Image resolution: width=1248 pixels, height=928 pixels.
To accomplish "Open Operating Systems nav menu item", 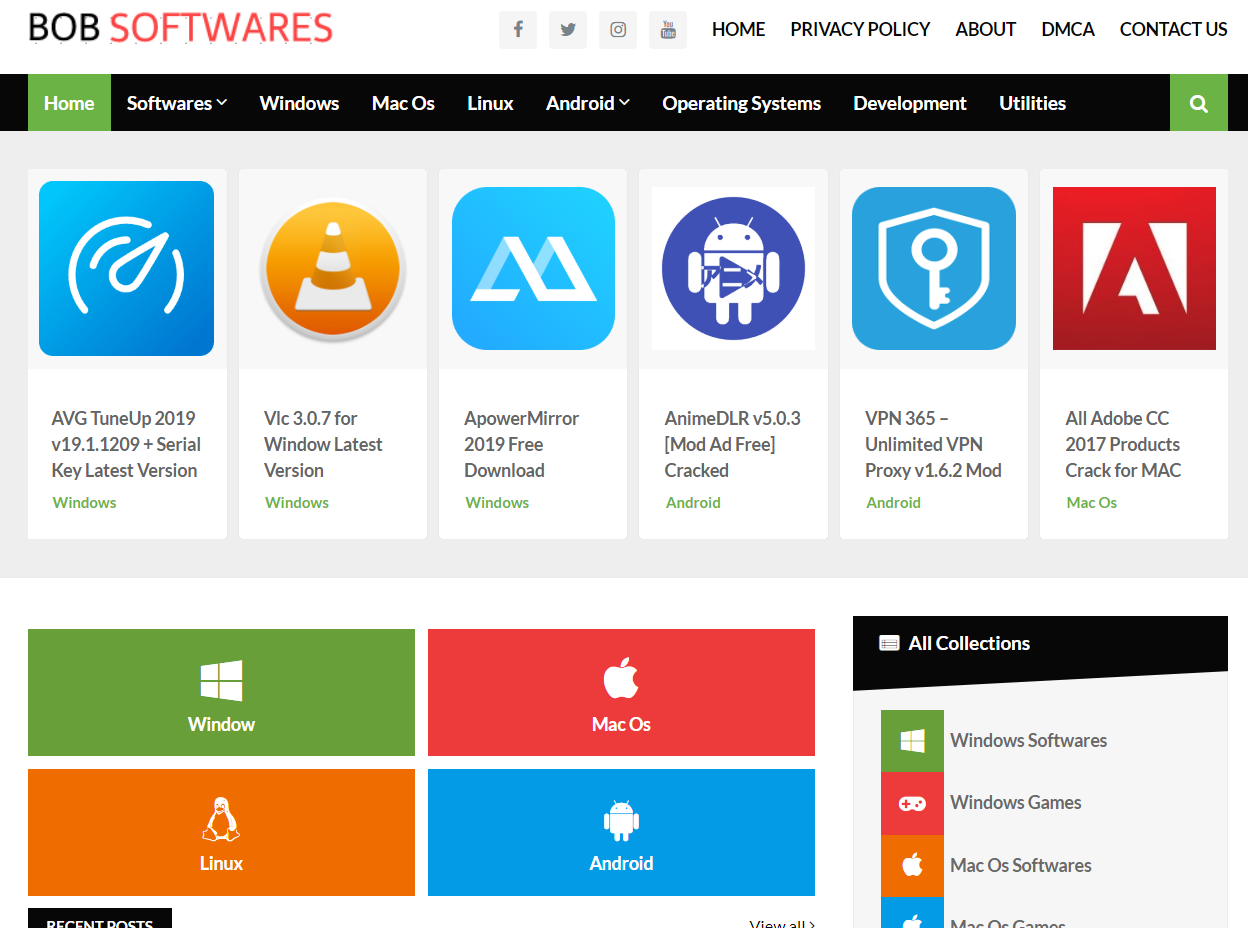I will pos(741,103).
